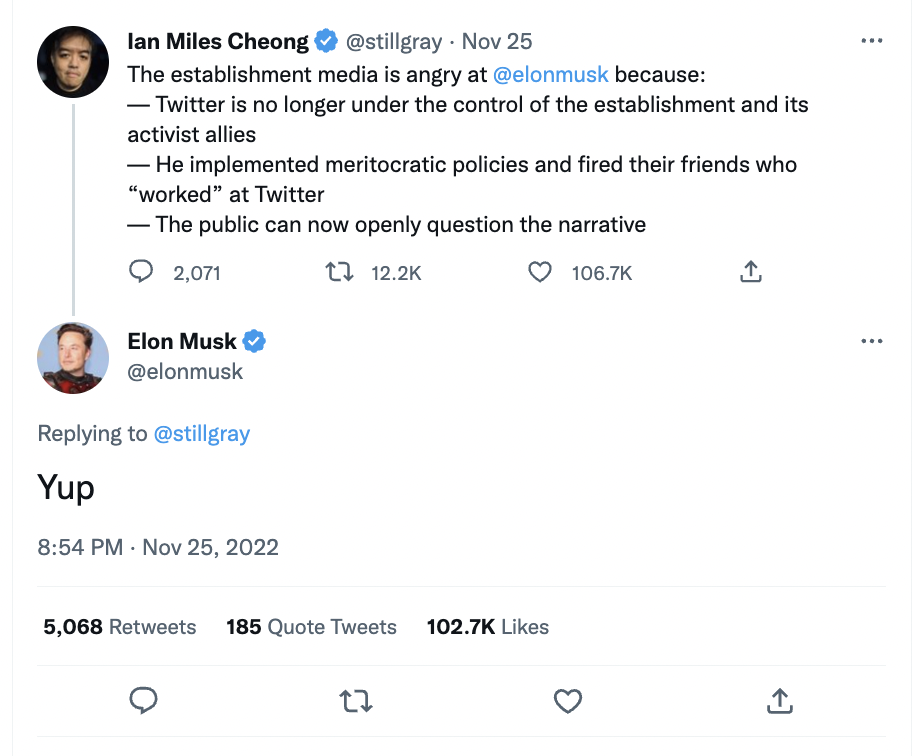This screenshot has width=912, height=756.
Task: Open the share menu on Ian's tweet
Action: pos(751,270)
